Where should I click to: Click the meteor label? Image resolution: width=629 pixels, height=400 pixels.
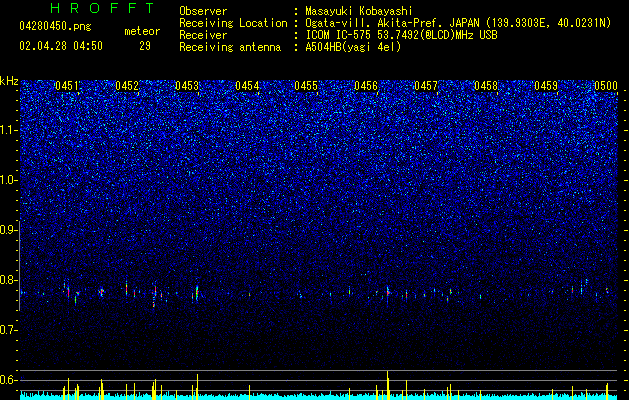pos(142,31)
